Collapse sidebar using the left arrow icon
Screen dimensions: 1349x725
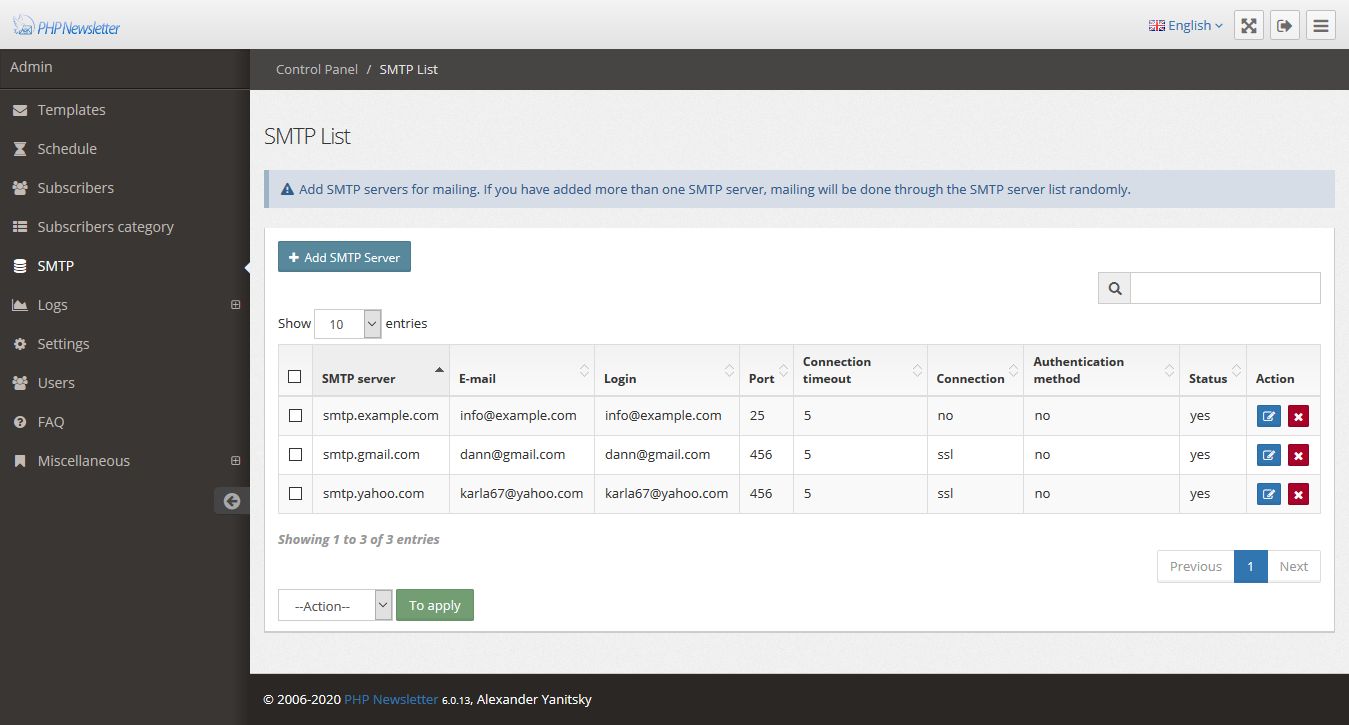point(232,501)
